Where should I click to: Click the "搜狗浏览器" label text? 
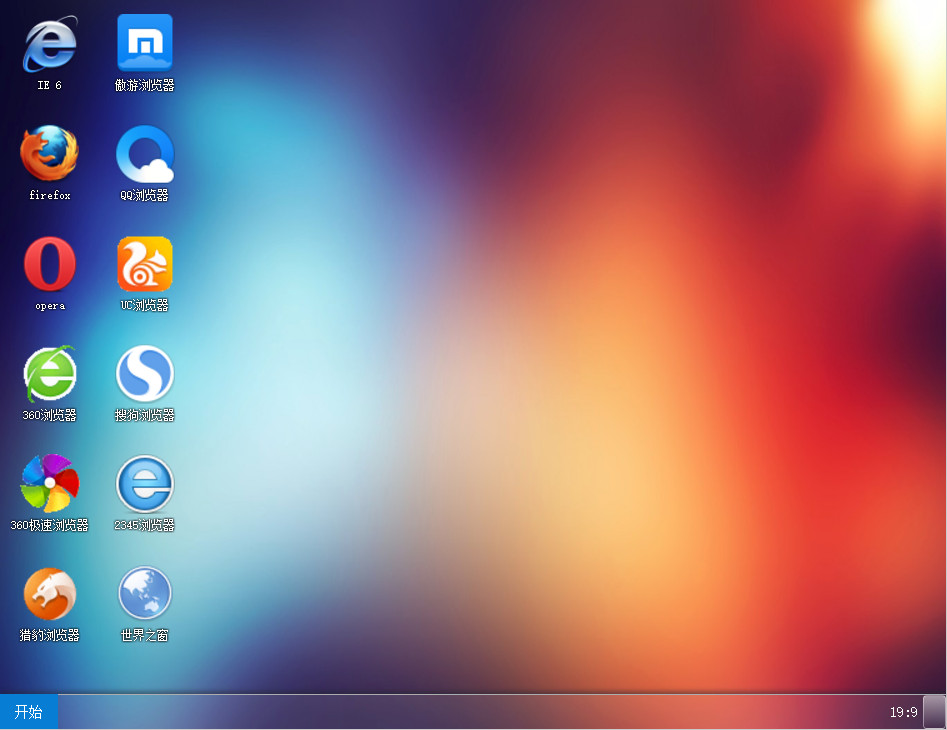point(145,415)
